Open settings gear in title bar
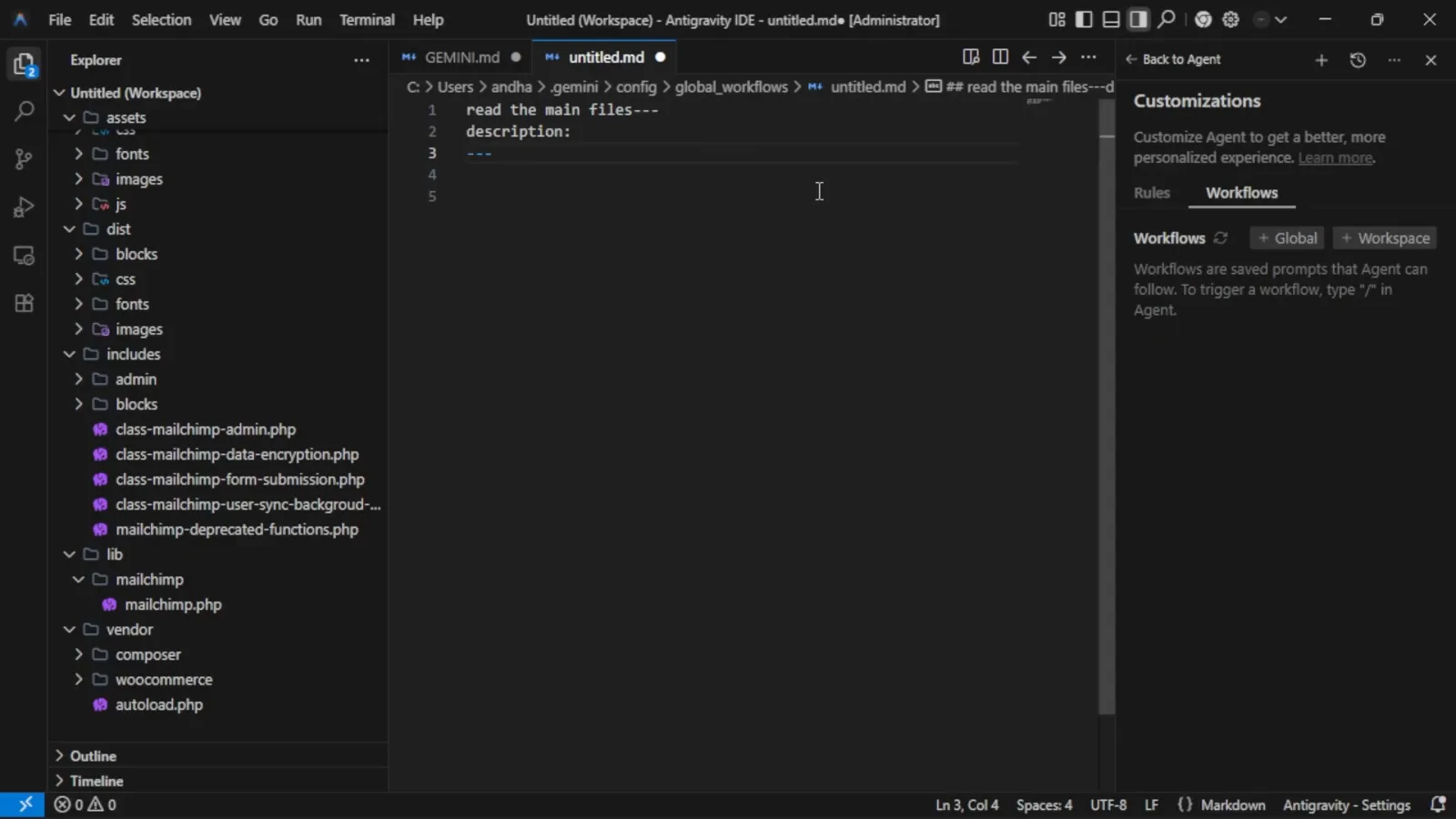The image size is (1456, 819). click(1230, 19)
